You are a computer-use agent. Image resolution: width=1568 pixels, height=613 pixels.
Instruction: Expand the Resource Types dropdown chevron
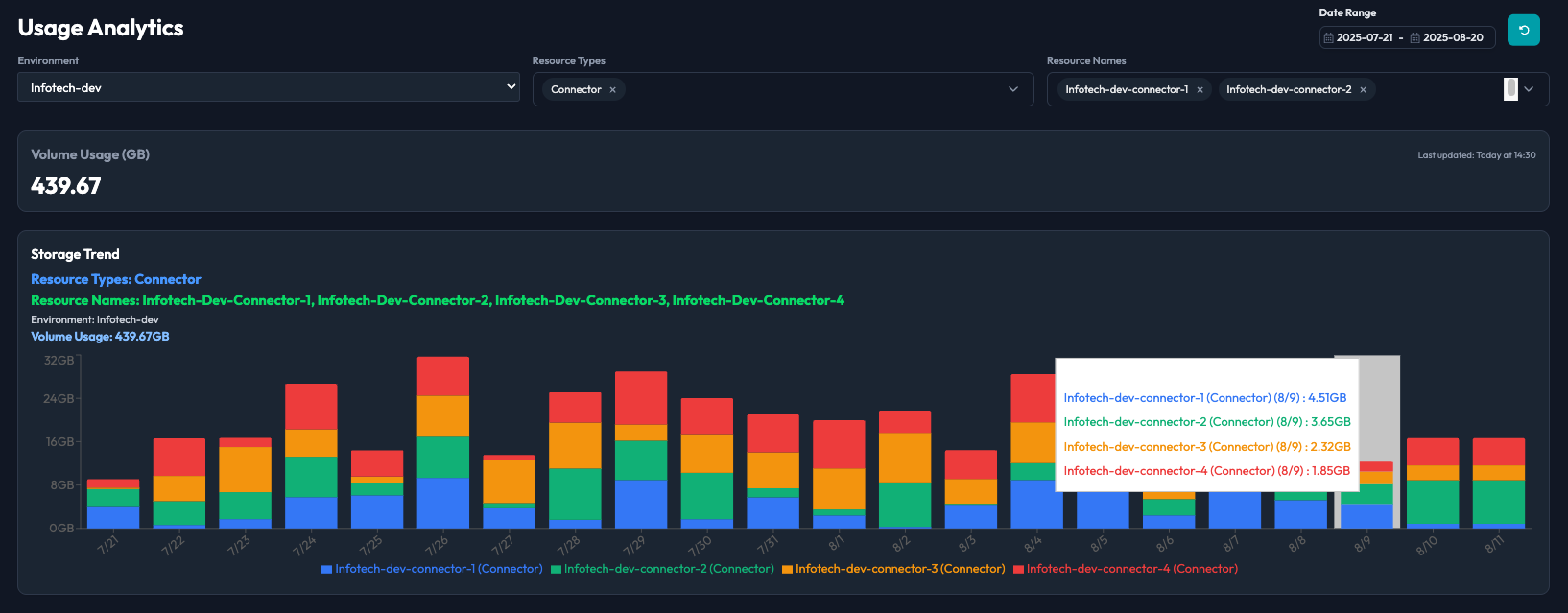click(1013, 89)
